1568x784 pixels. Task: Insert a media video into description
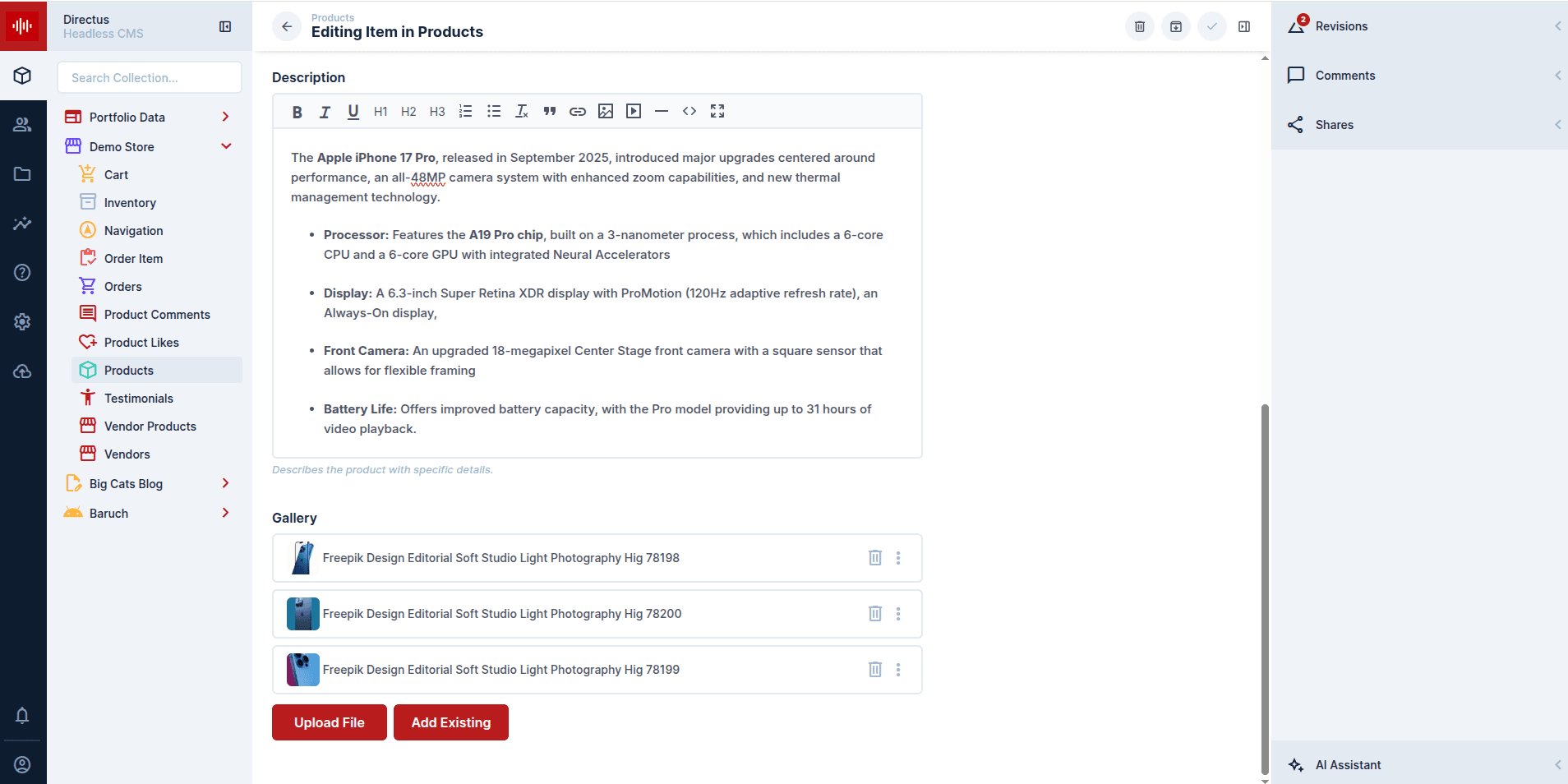tap(634, 112)
